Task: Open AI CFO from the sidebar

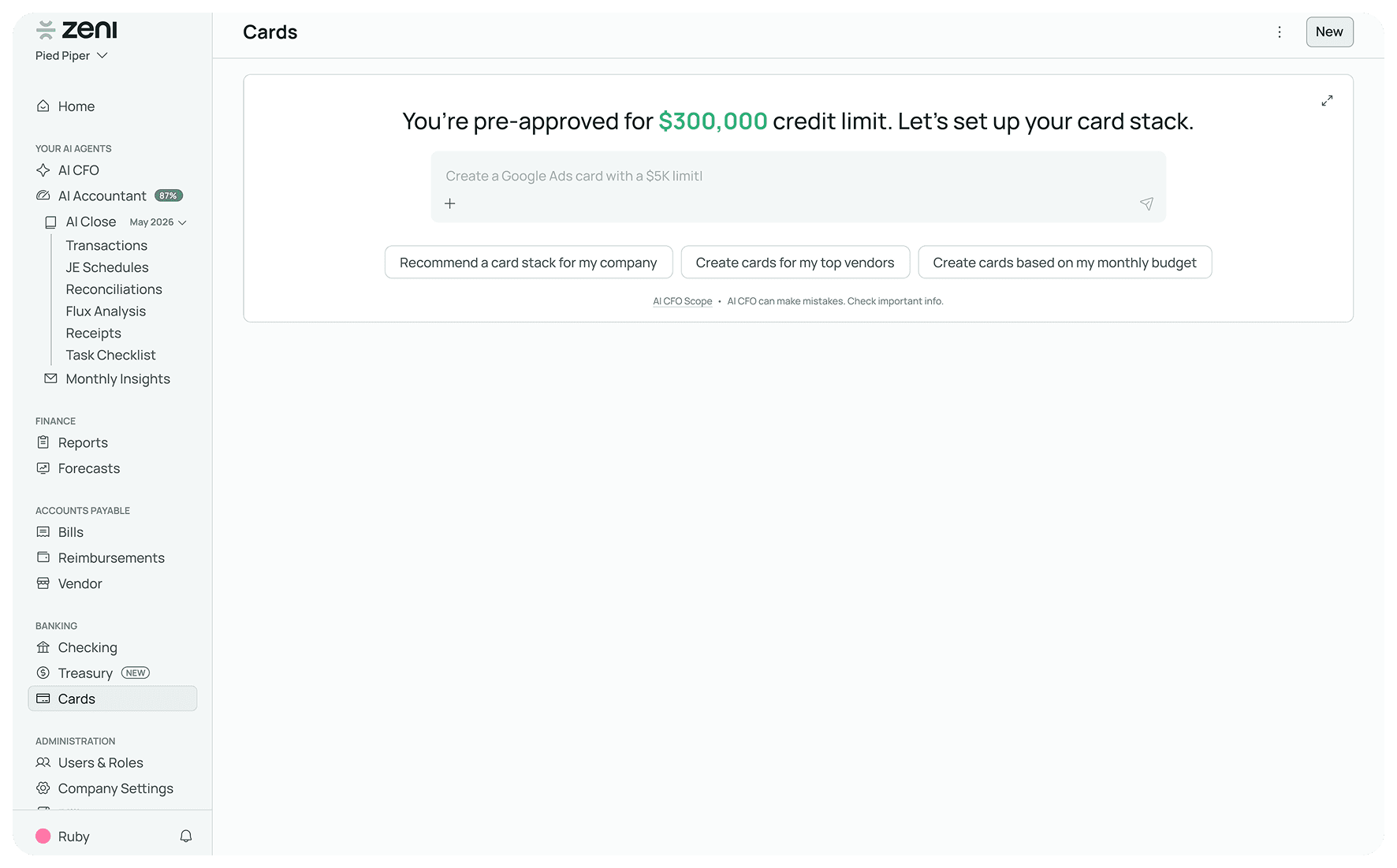Action: pyautogui.click(x=78, y=170)
